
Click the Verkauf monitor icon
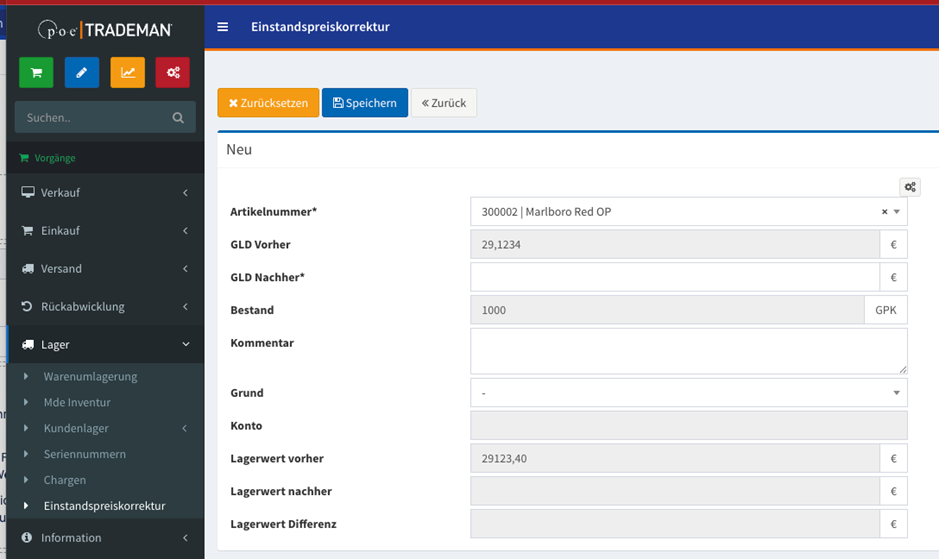(x=28, y=192)
